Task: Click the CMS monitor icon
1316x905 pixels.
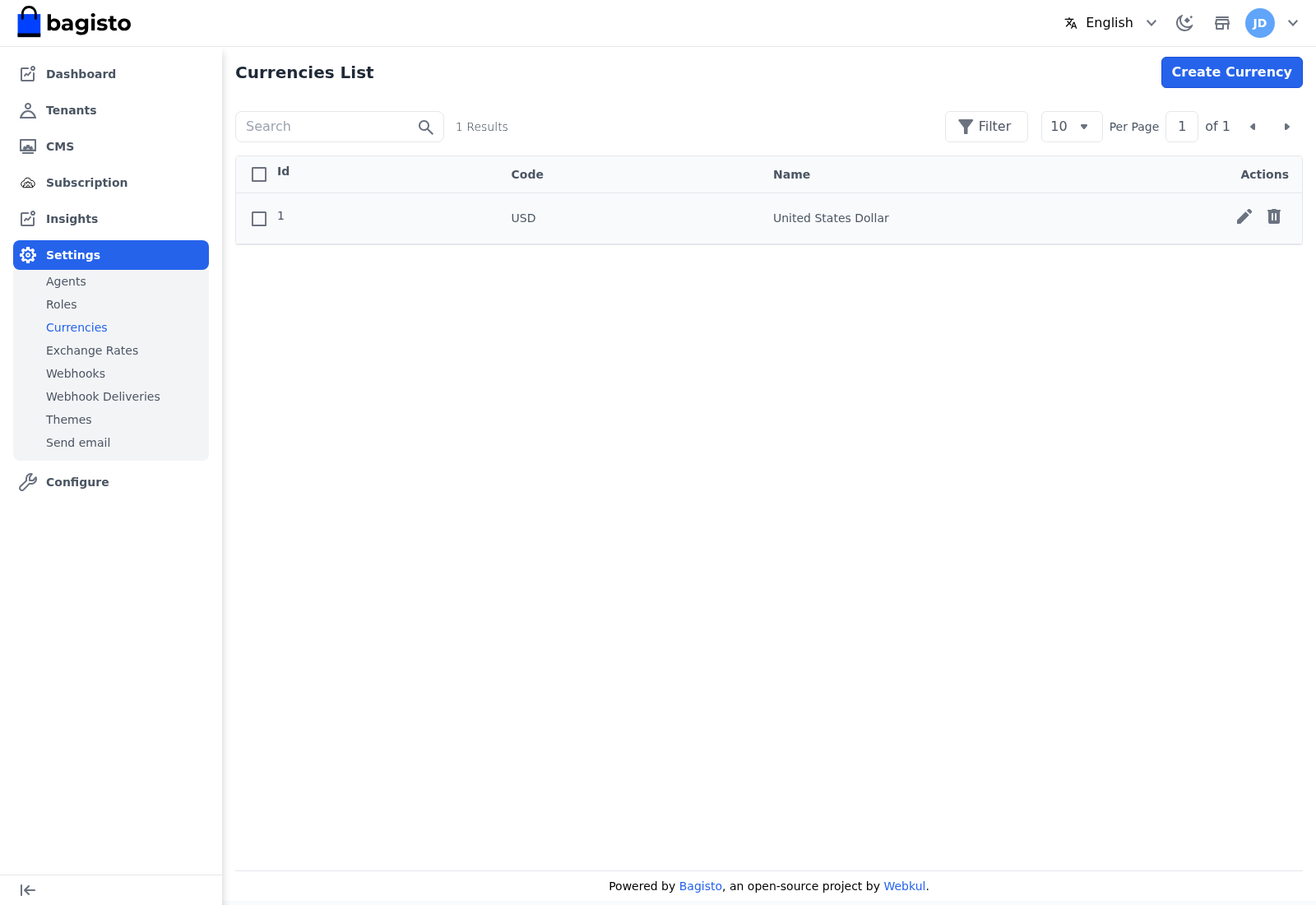Action: (28, 146)
